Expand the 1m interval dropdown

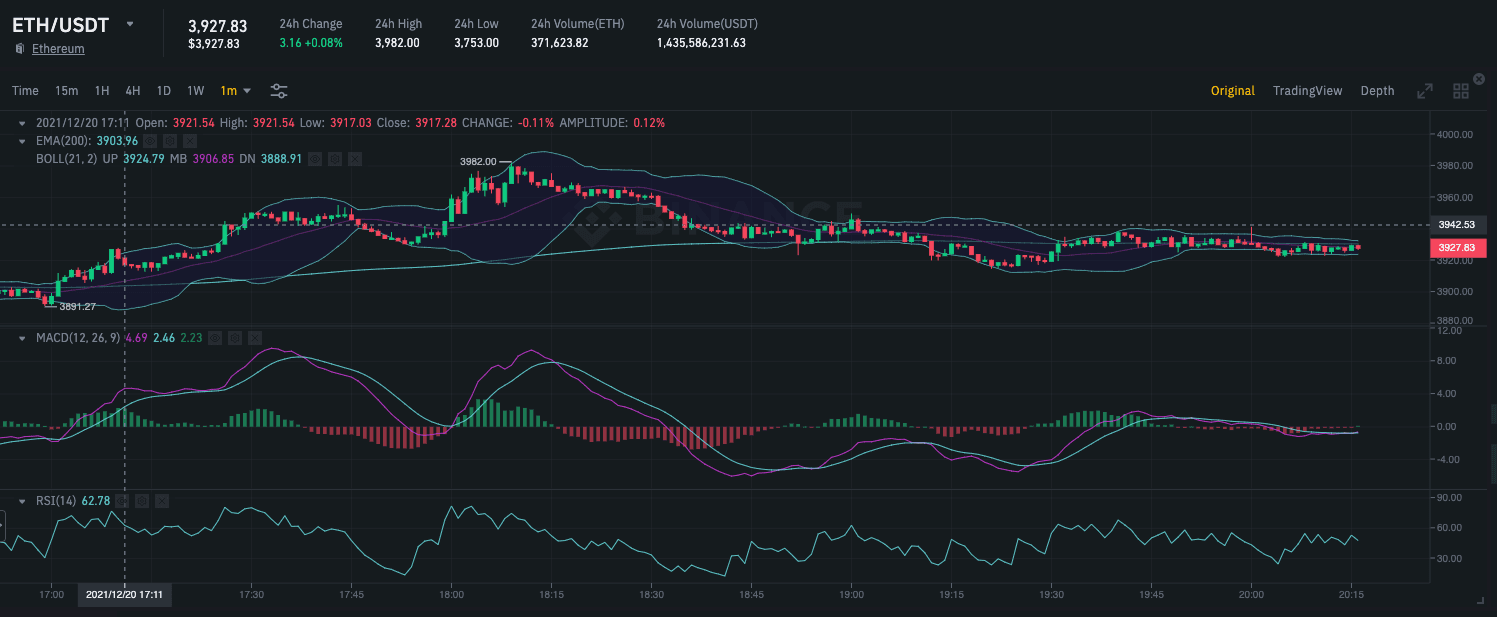click(236, 91)
